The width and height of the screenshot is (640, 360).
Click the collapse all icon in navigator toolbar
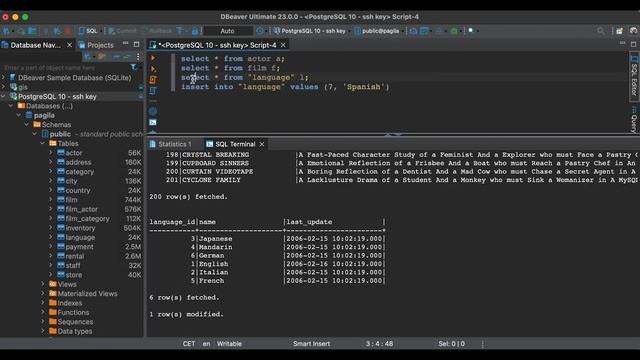tap(116, 57)
